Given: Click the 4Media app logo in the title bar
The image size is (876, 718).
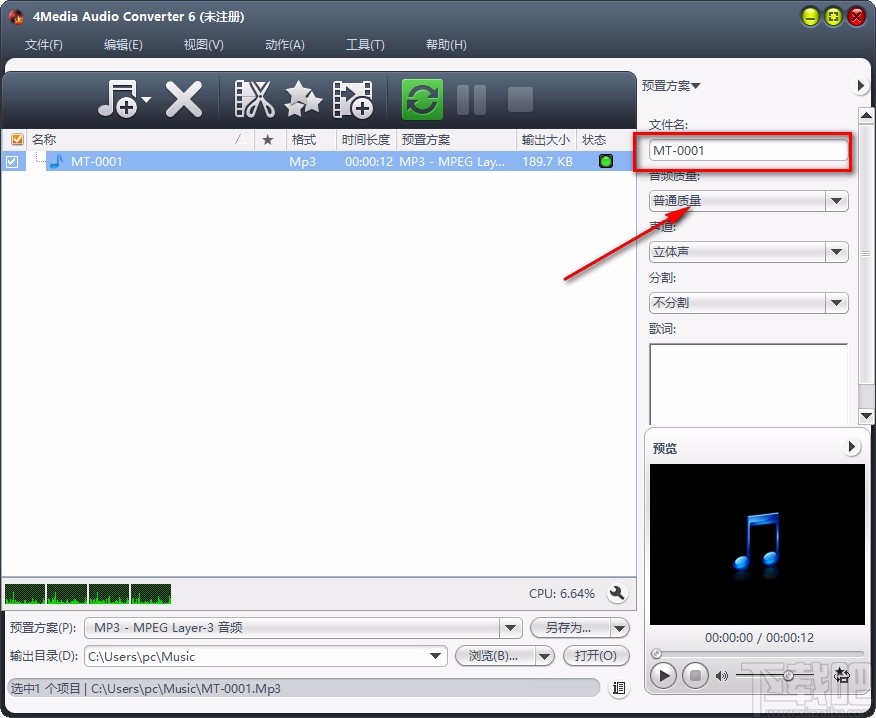Looking at the screenshot, I should (17, 17).
